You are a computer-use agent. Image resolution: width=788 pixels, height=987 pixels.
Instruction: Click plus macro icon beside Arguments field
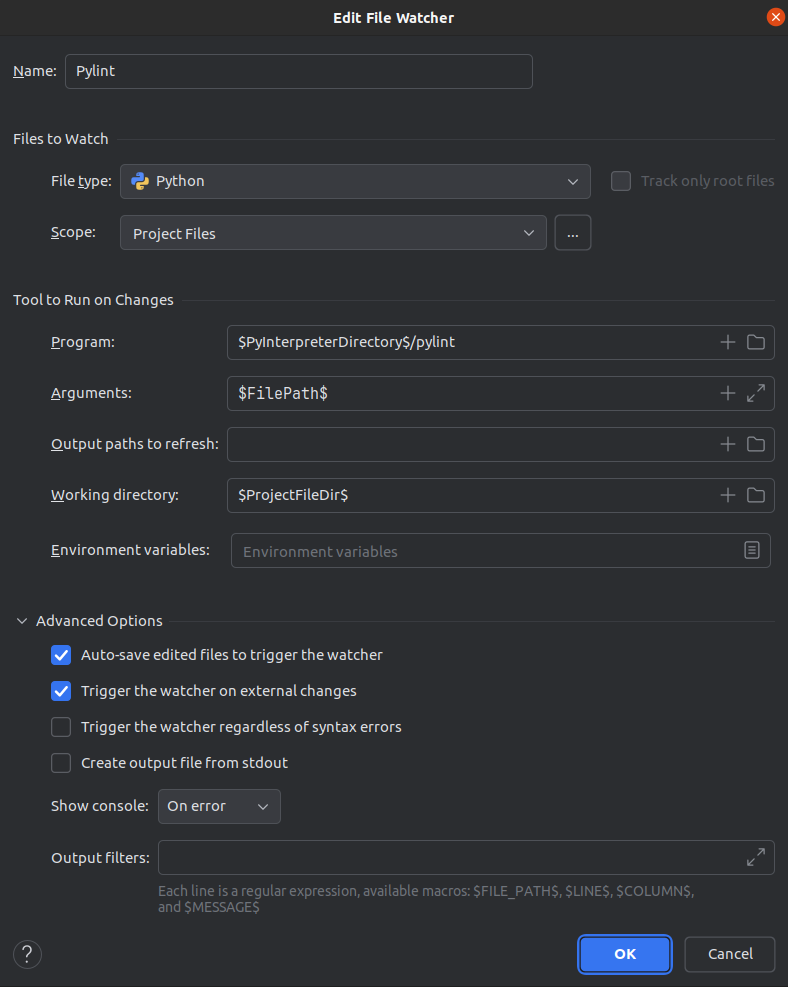(727, 393)
